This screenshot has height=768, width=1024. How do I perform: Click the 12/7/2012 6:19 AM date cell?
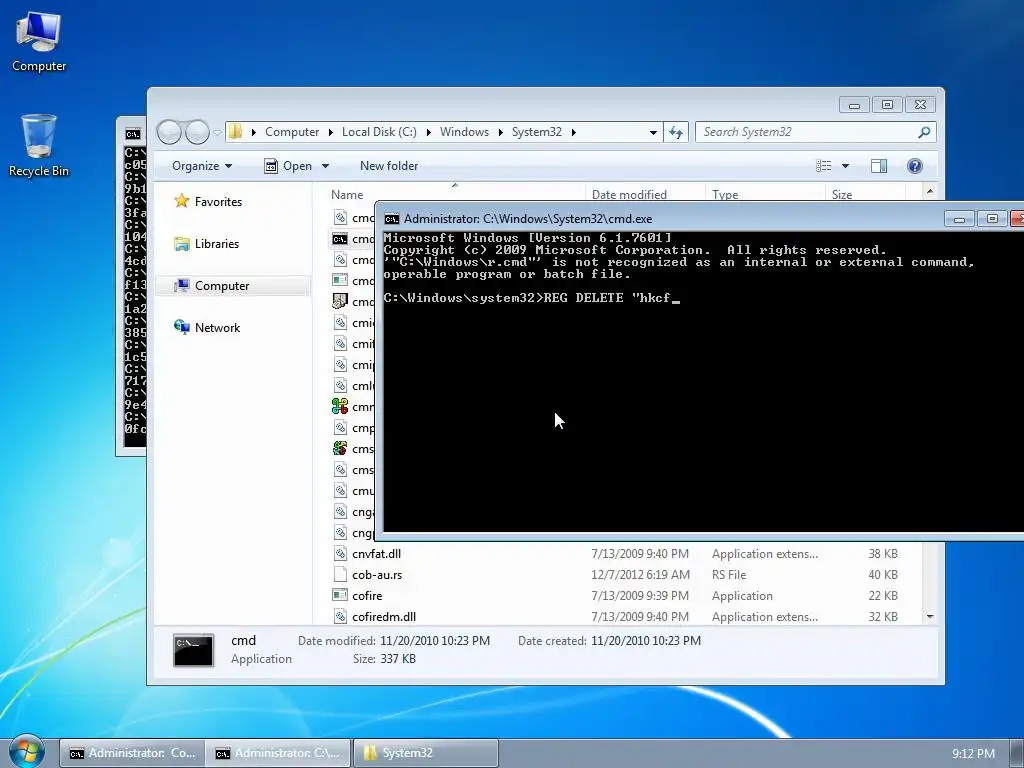641,575
